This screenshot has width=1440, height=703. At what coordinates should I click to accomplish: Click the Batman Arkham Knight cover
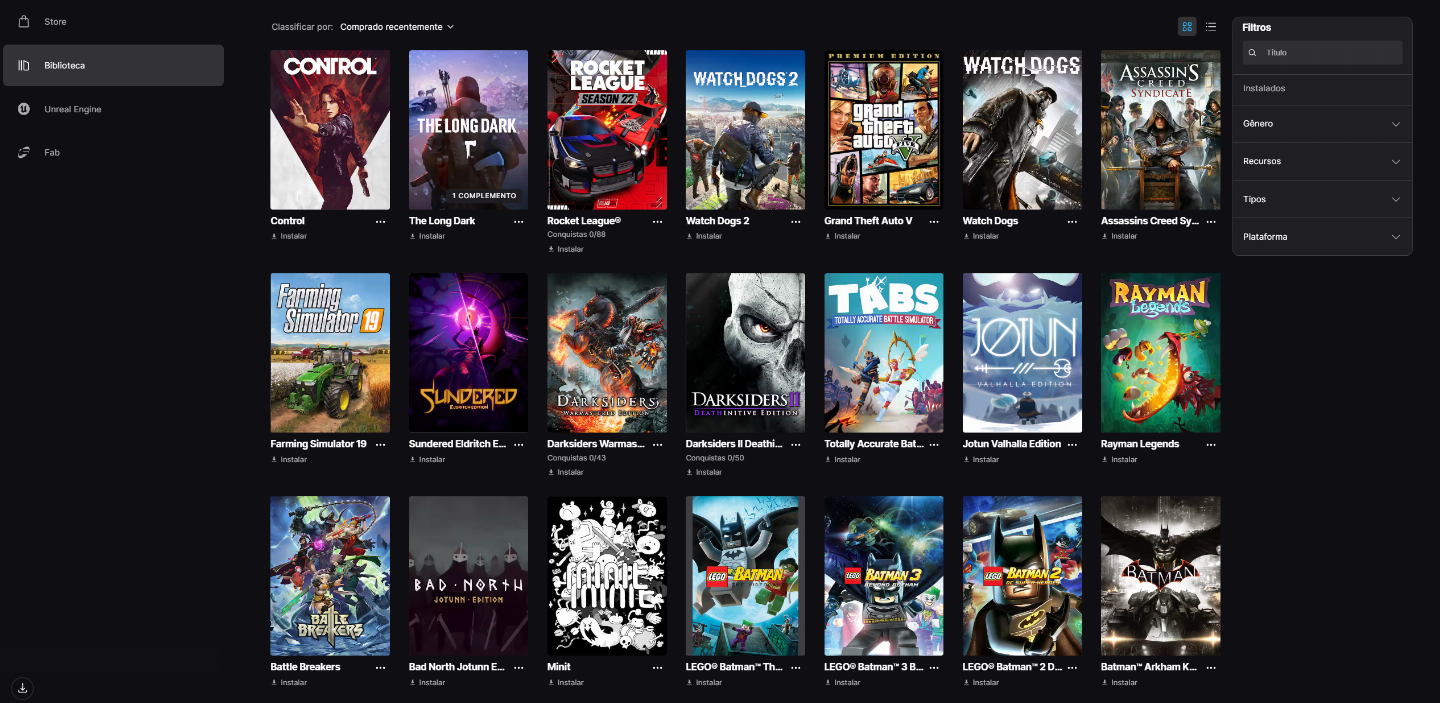[1160, 576]
